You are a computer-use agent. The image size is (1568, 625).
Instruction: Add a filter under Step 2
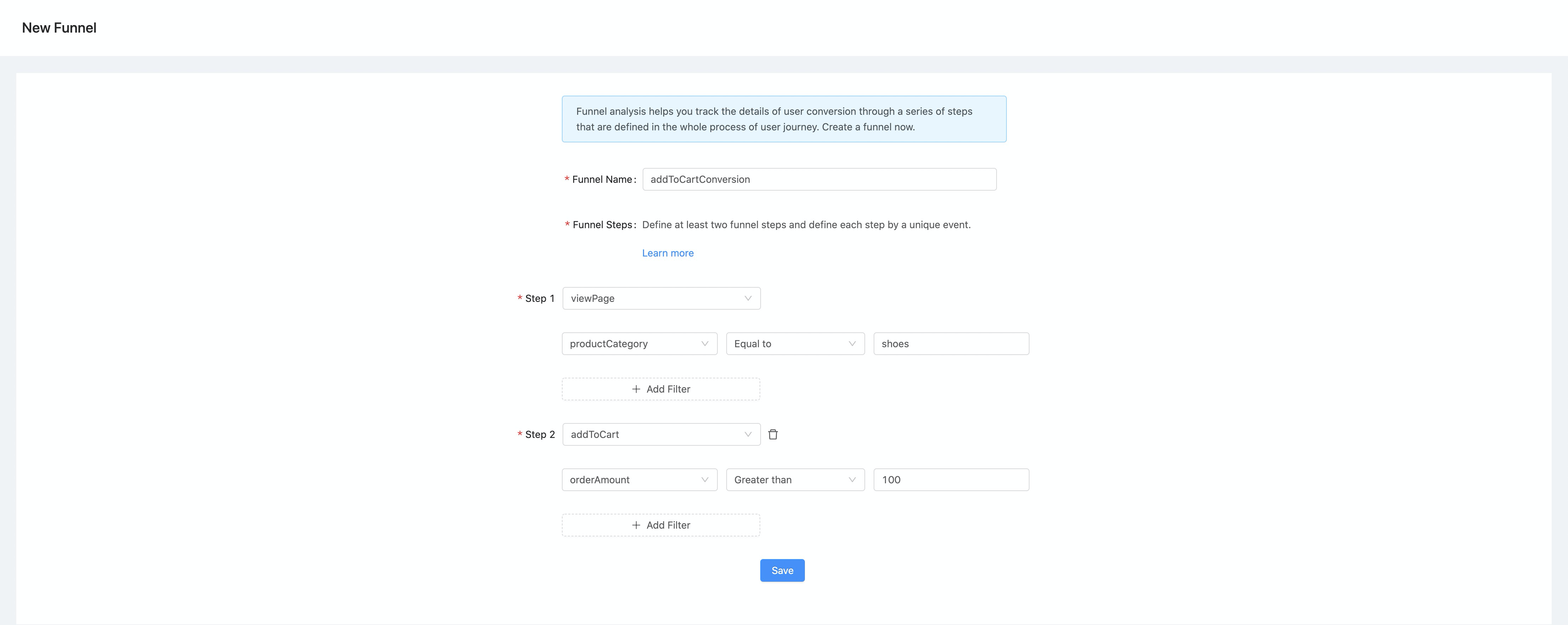click(x=660, y=525)
